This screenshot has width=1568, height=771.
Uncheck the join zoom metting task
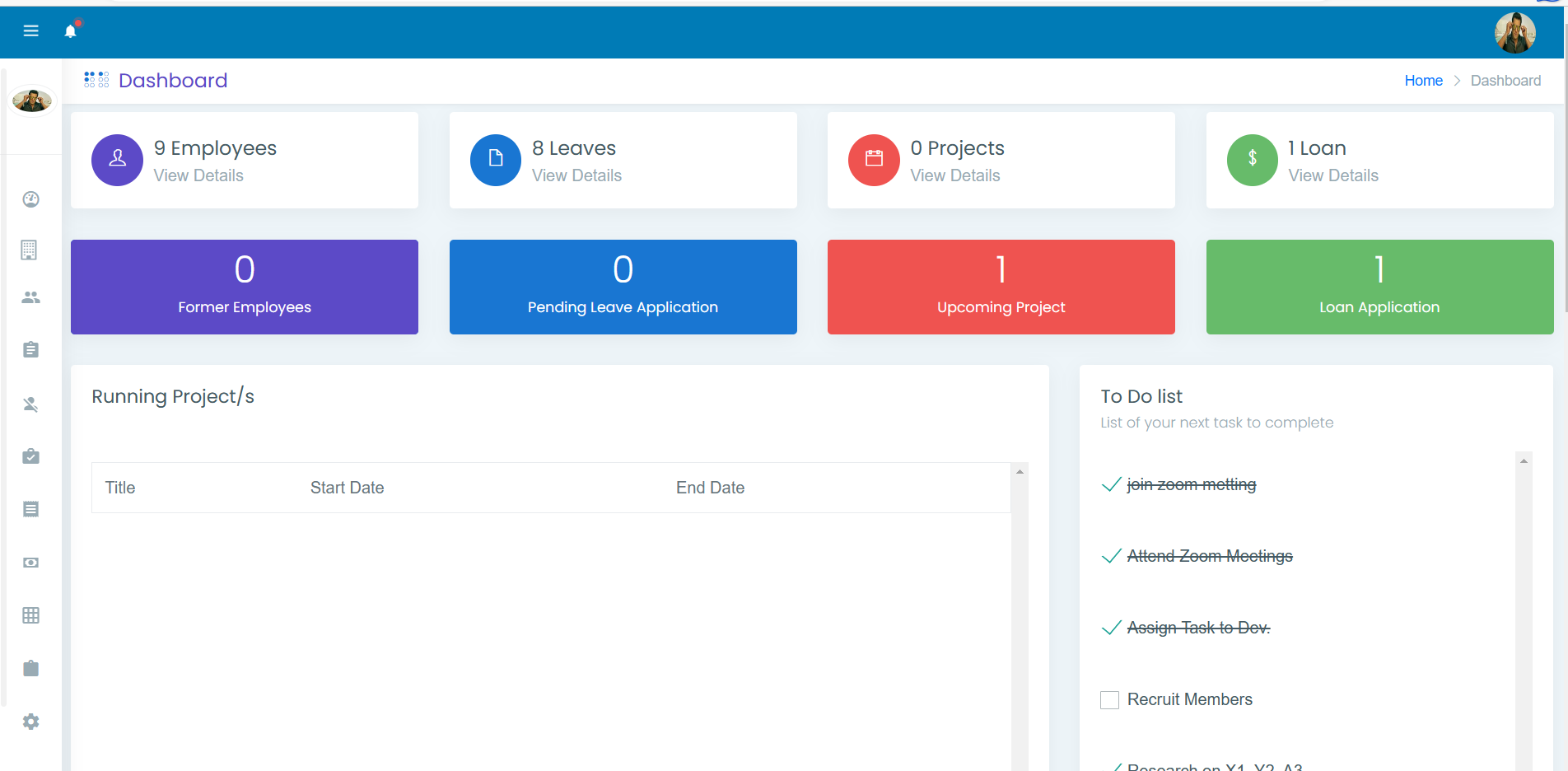tap(1111, 485)
